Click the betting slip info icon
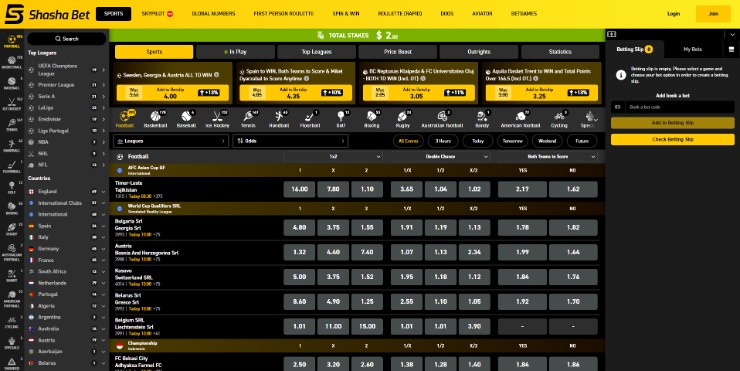 621,75
